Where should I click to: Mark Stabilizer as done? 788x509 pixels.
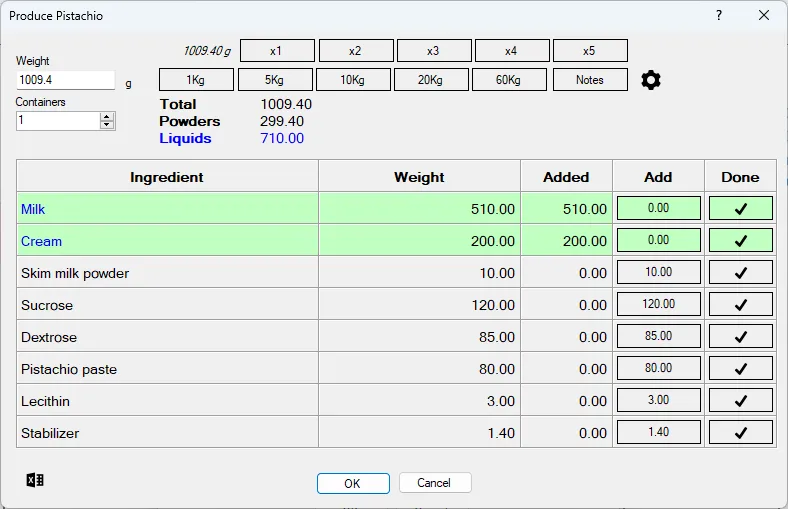point(741,433)
